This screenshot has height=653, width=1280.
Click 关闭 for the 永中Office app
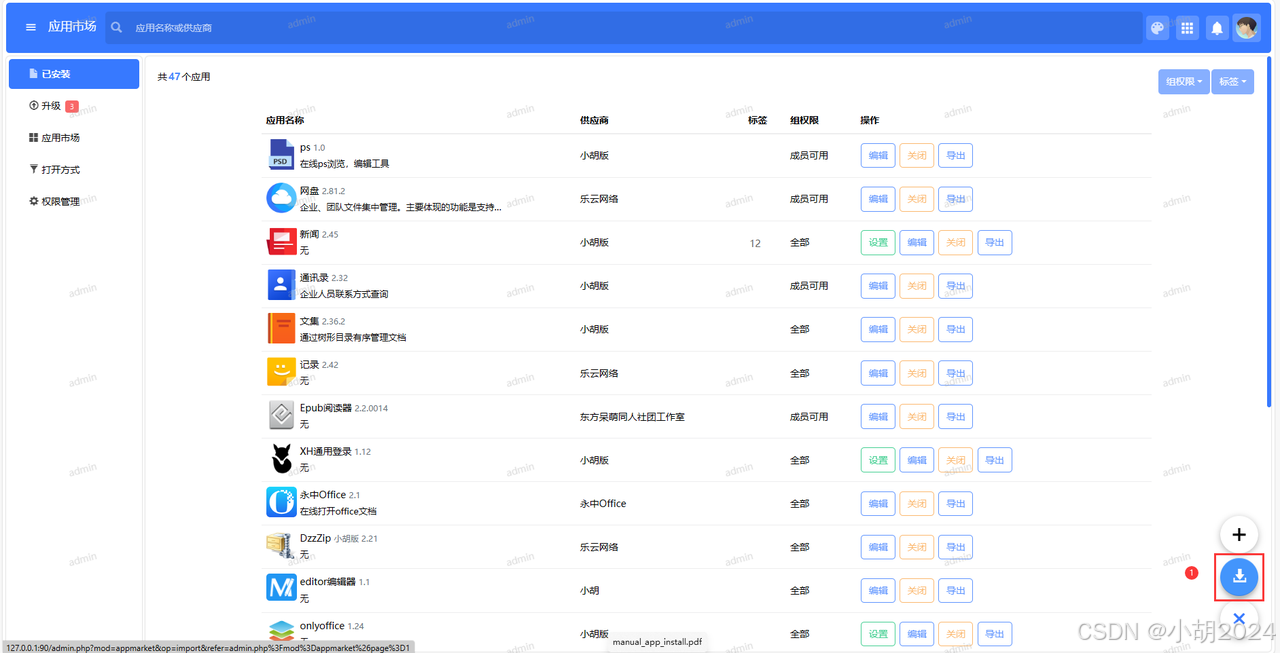[917, 503]
